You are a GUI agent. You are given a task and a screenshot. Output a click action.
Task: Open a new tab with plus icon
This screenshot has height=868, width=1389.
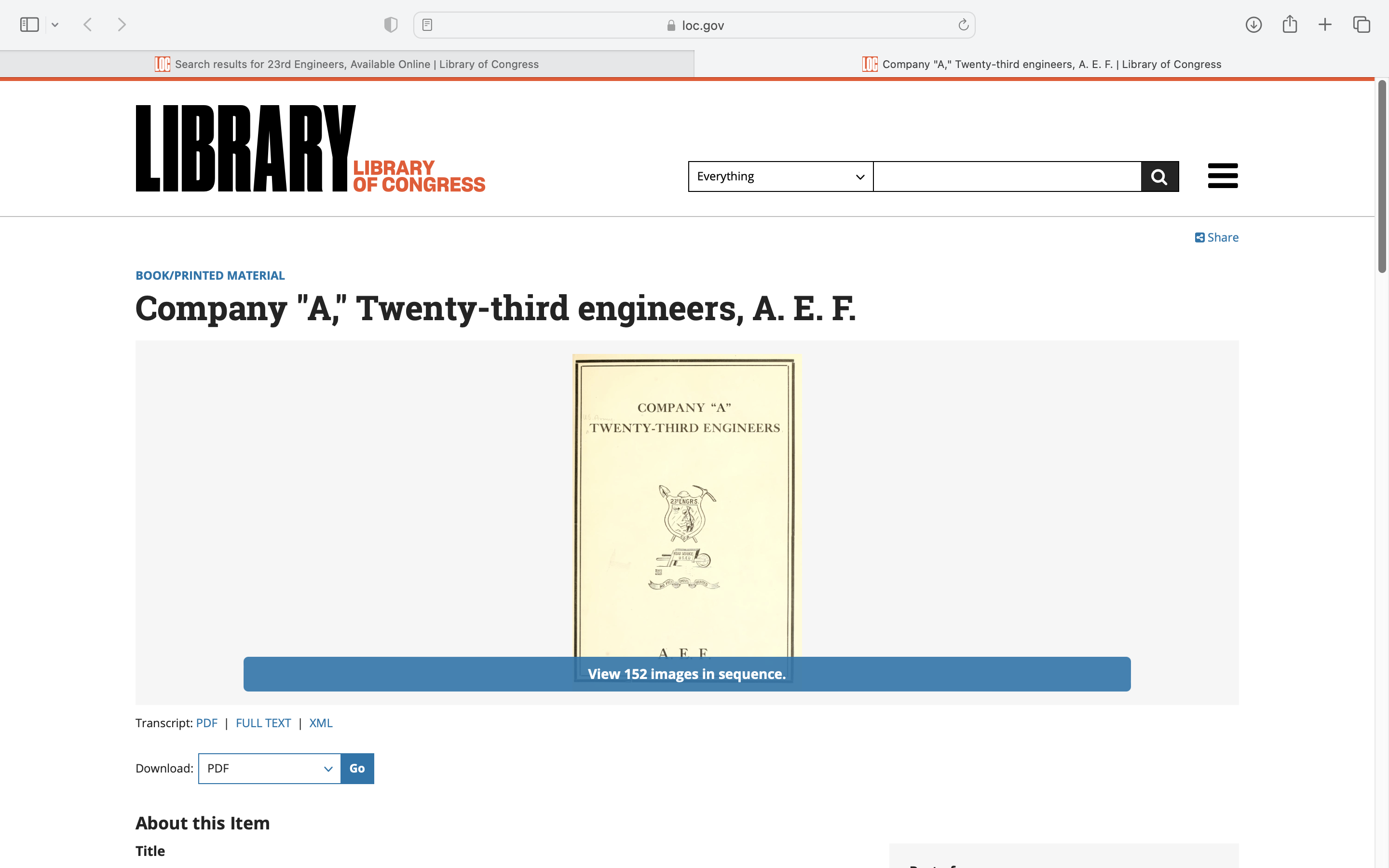[1325, 25]
